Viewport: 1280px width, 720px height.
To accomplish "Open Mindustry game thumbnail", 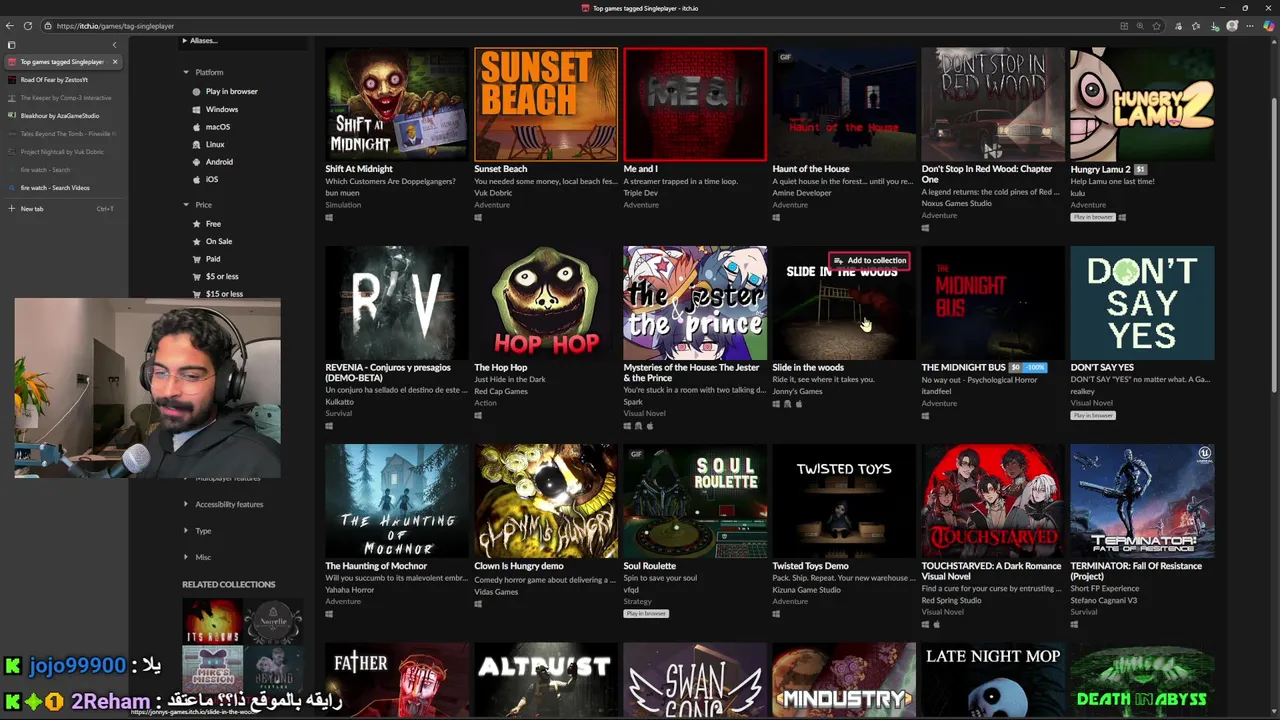I will 844,680.
